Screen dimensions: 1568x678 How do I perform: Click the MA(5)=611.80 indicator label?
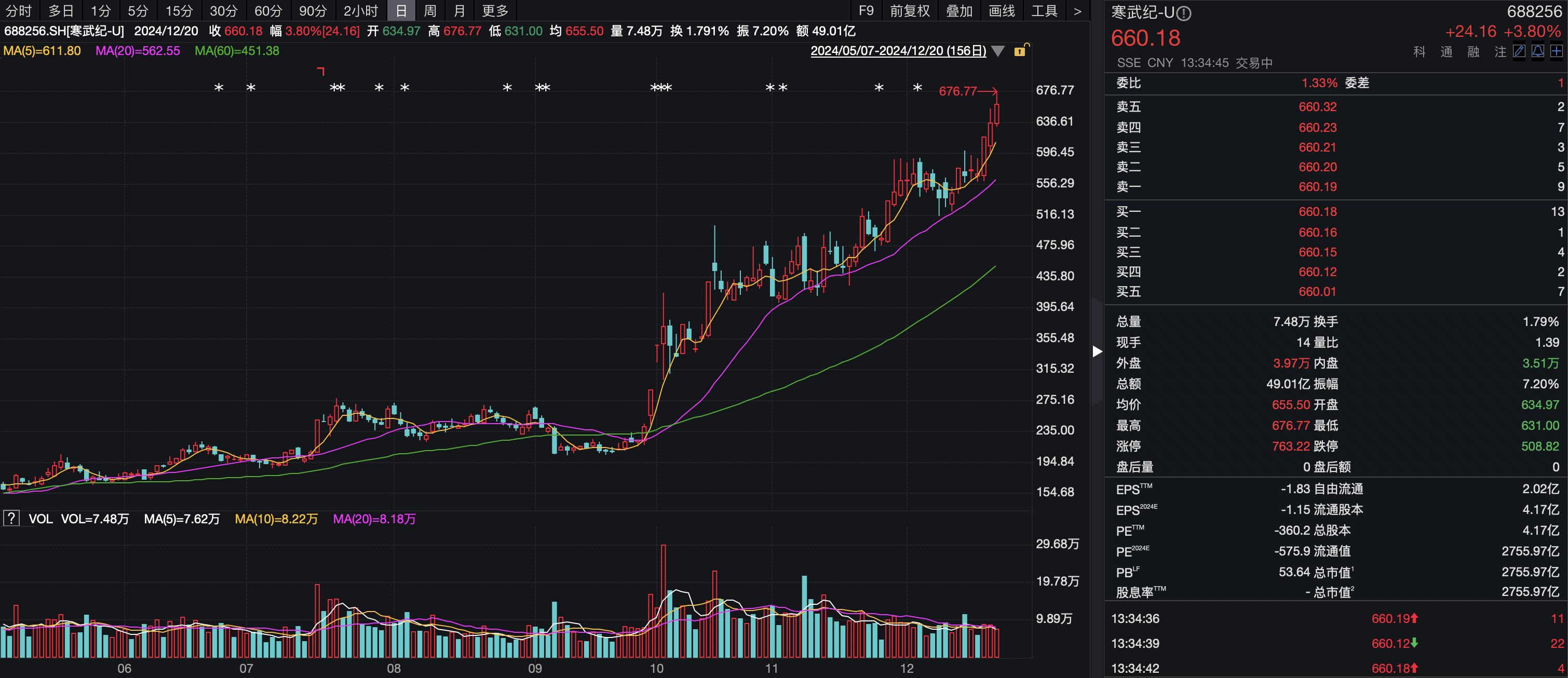[x=42, y=51]
